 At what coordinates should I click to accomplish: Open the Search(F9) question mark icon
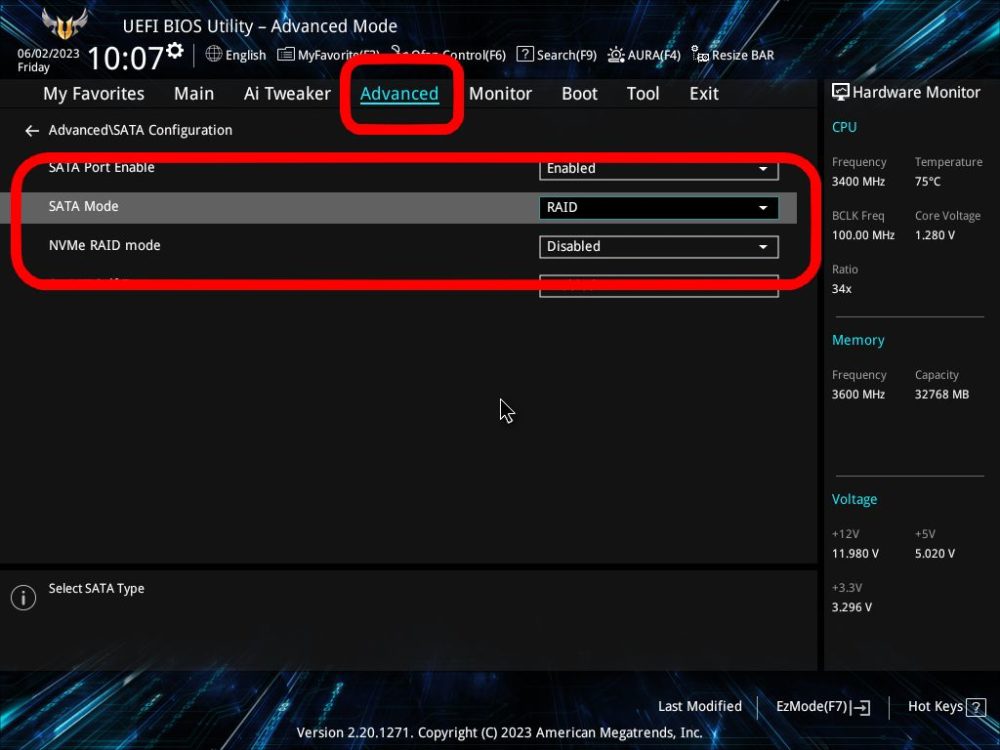525,54
